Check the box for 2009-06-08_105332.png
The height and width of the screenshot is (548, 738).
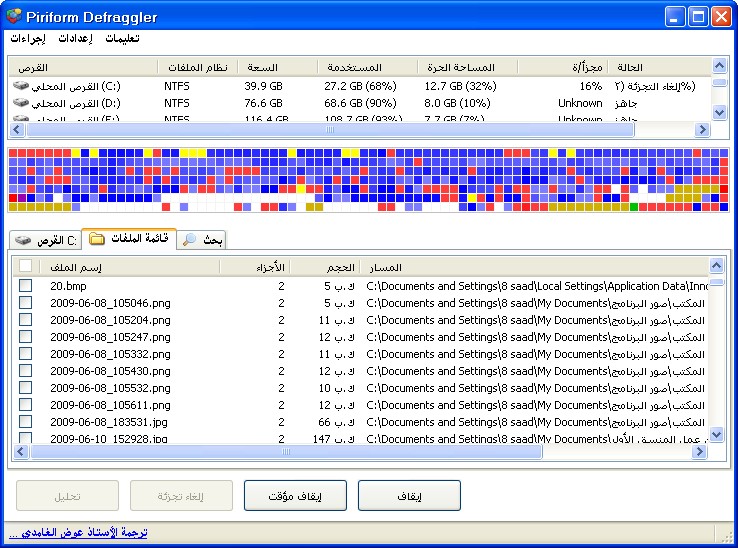tap(25, 354)
